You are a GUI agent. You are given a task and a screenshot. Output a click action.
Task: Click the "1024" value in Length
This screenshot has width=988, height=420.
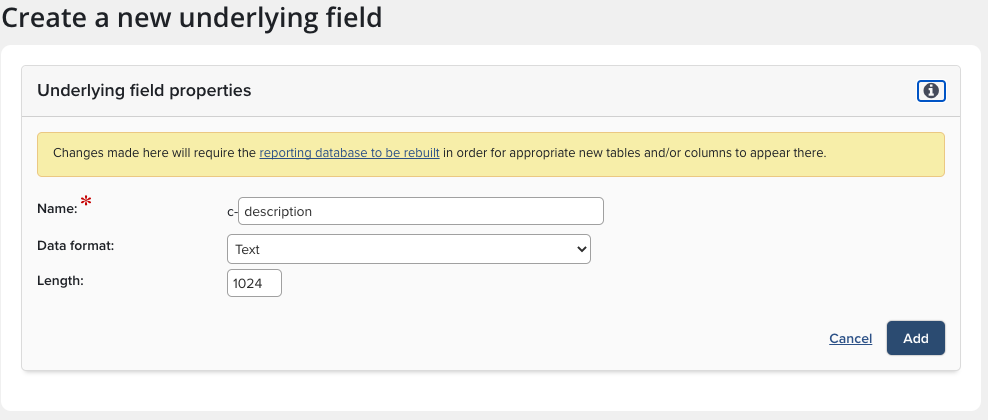[x=247, y=284]
